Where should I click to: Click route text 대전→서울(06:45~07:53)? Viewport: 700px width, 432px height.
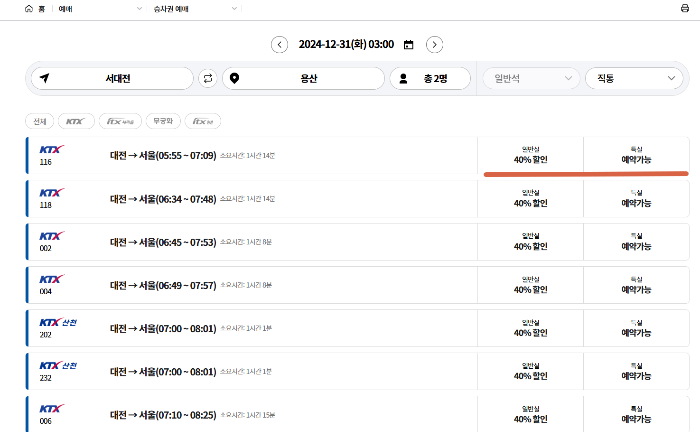[x=163, y=242]
